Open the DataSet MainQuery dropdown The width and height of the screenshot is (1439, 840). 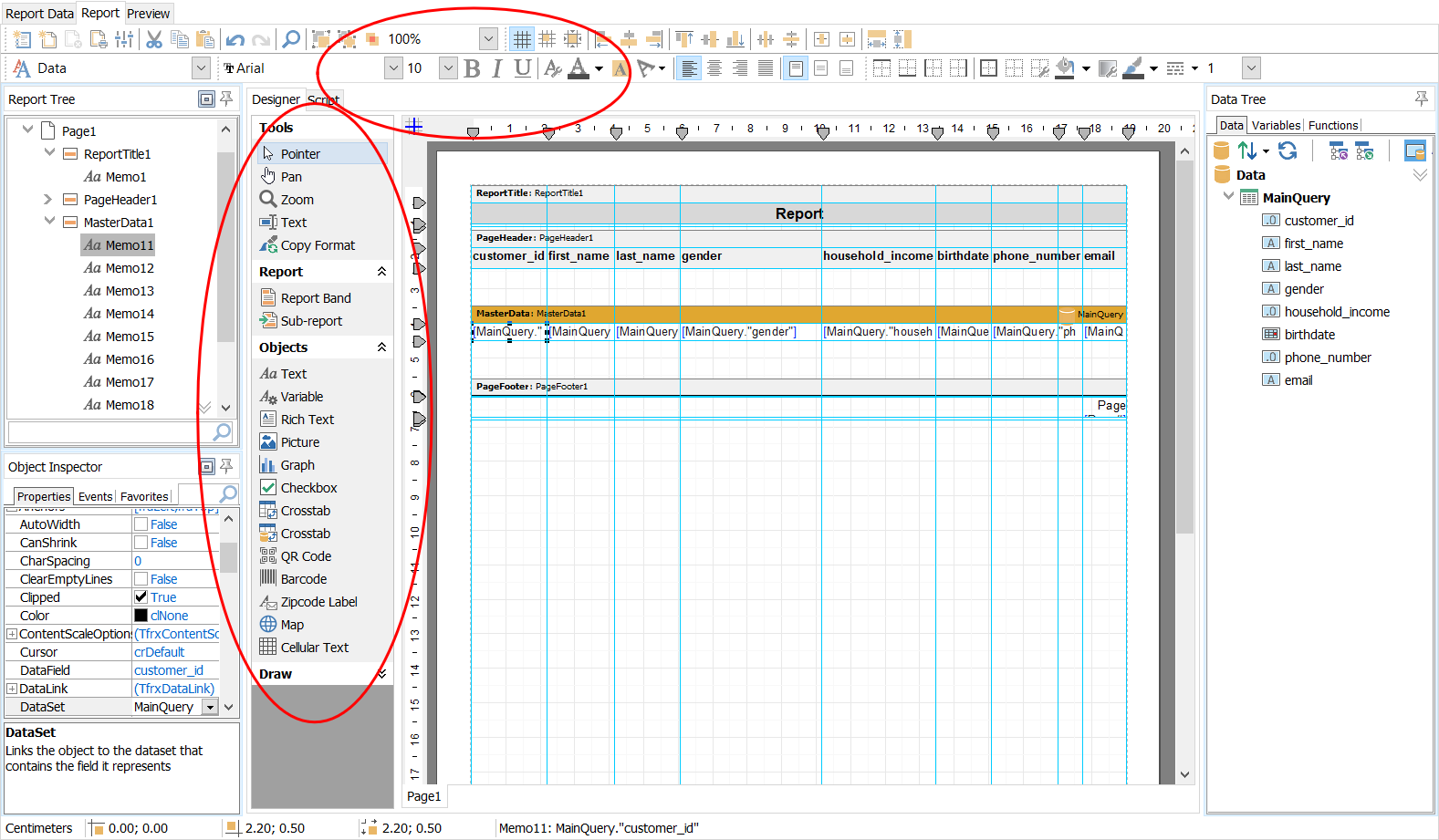(x=210, y=707)
